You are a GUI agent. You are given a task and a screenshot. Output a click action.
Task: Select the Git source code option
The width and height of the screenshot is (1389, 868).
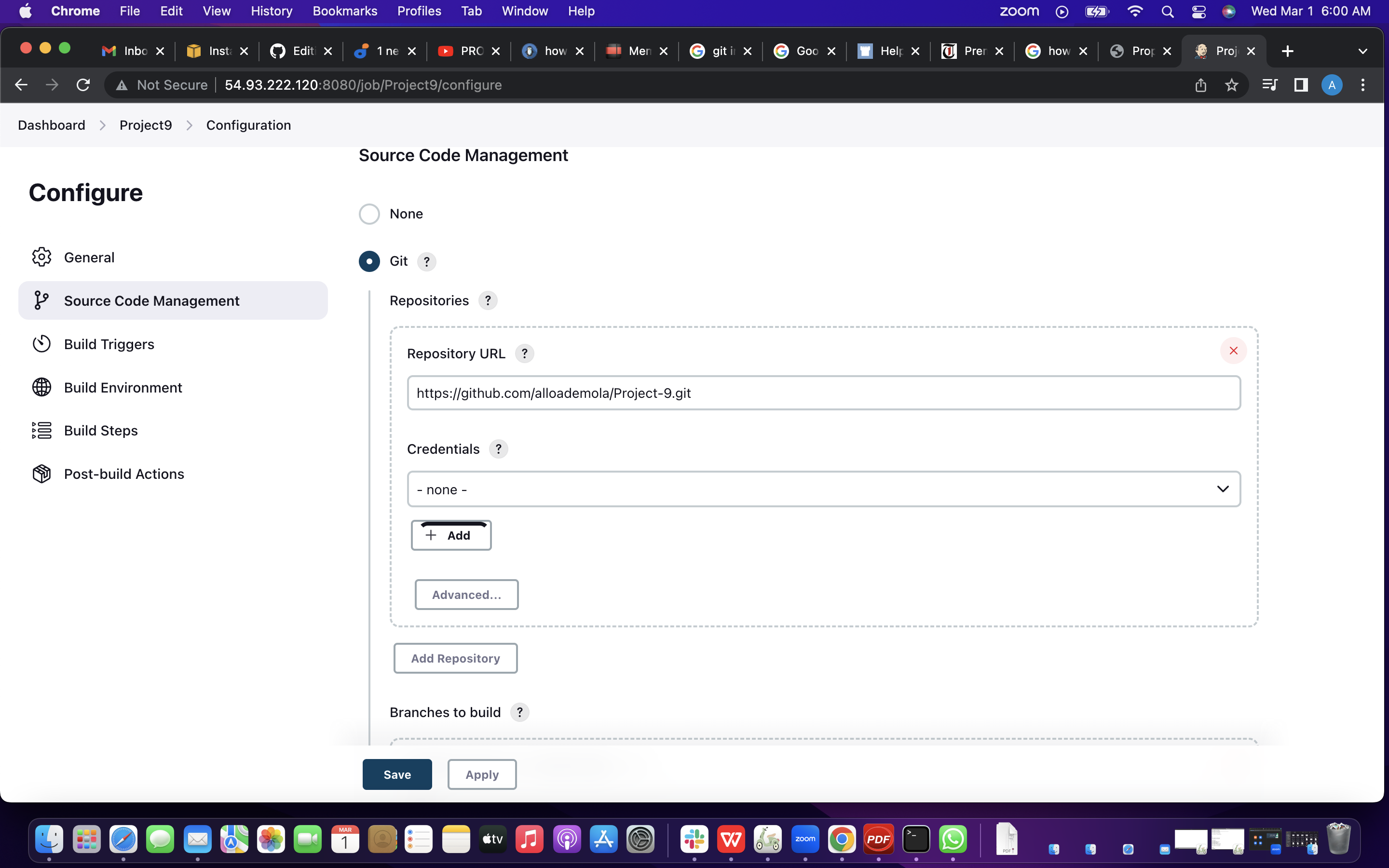click(369, 261)
